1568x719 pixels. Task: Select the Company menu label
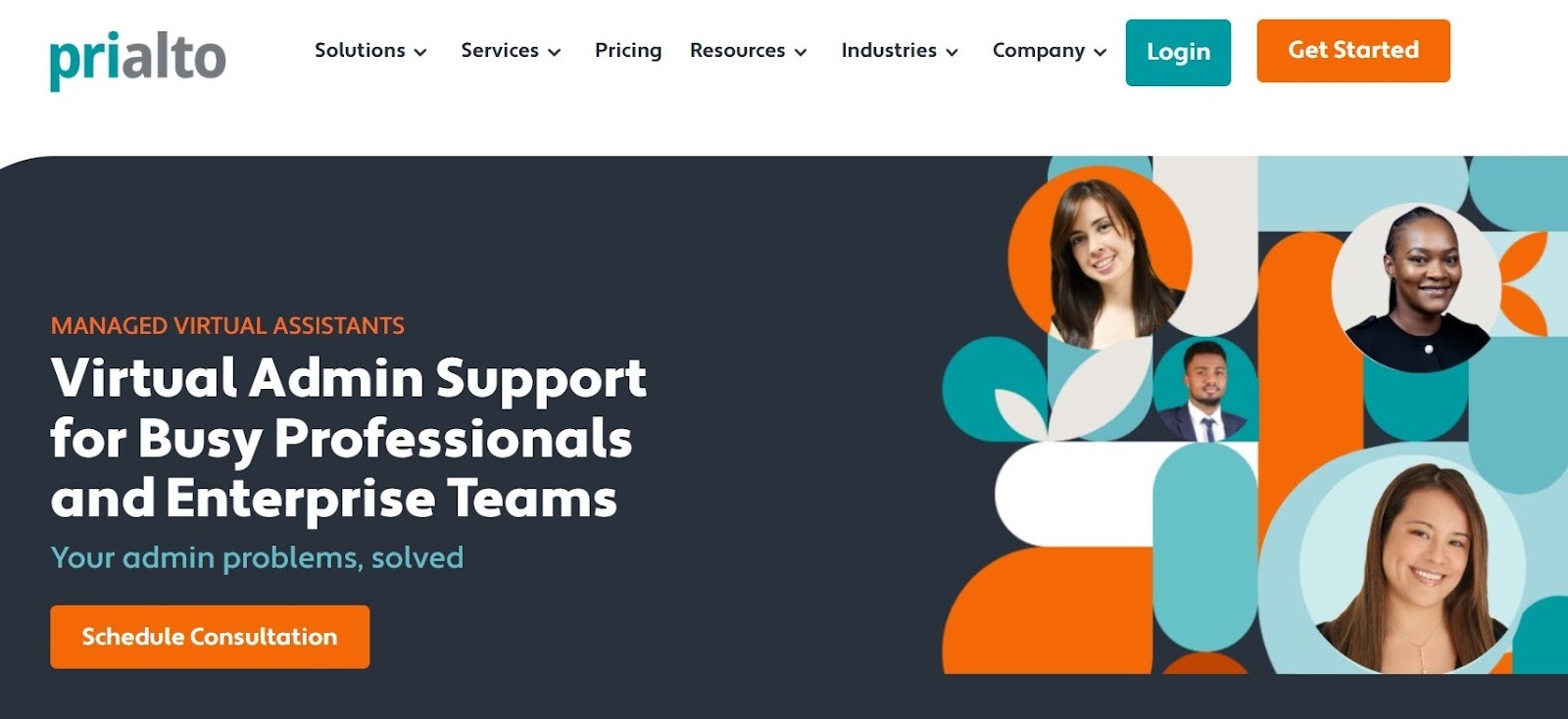click(1038, 50)
